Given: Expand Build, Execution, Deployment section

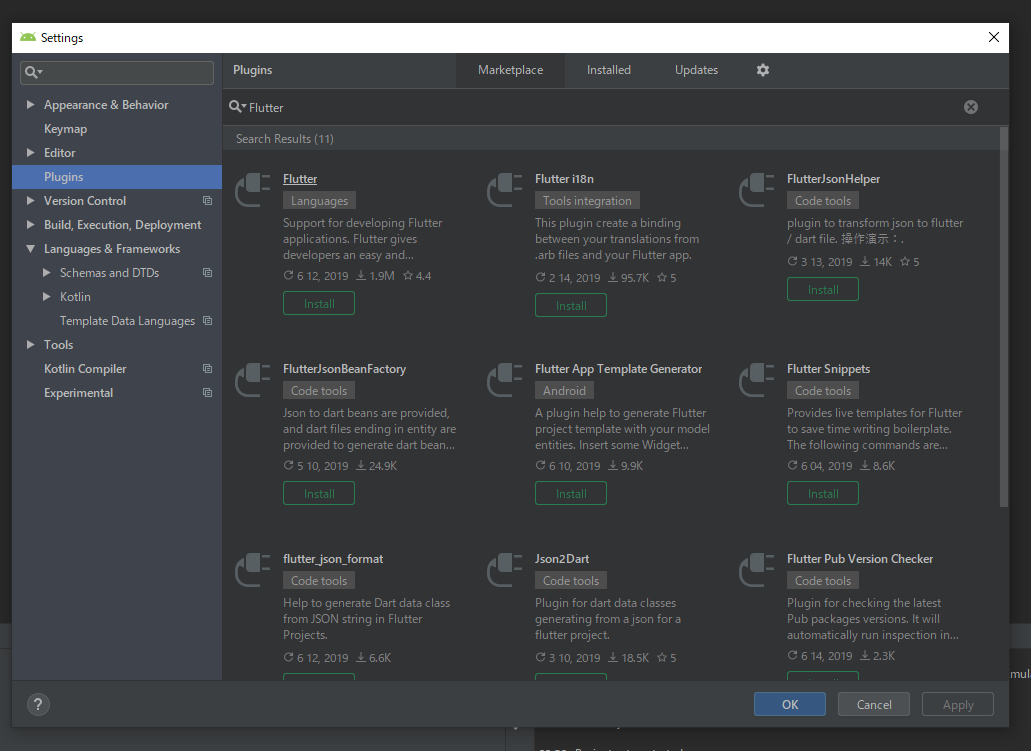Looking at the screenshot, I should (30, 224).
